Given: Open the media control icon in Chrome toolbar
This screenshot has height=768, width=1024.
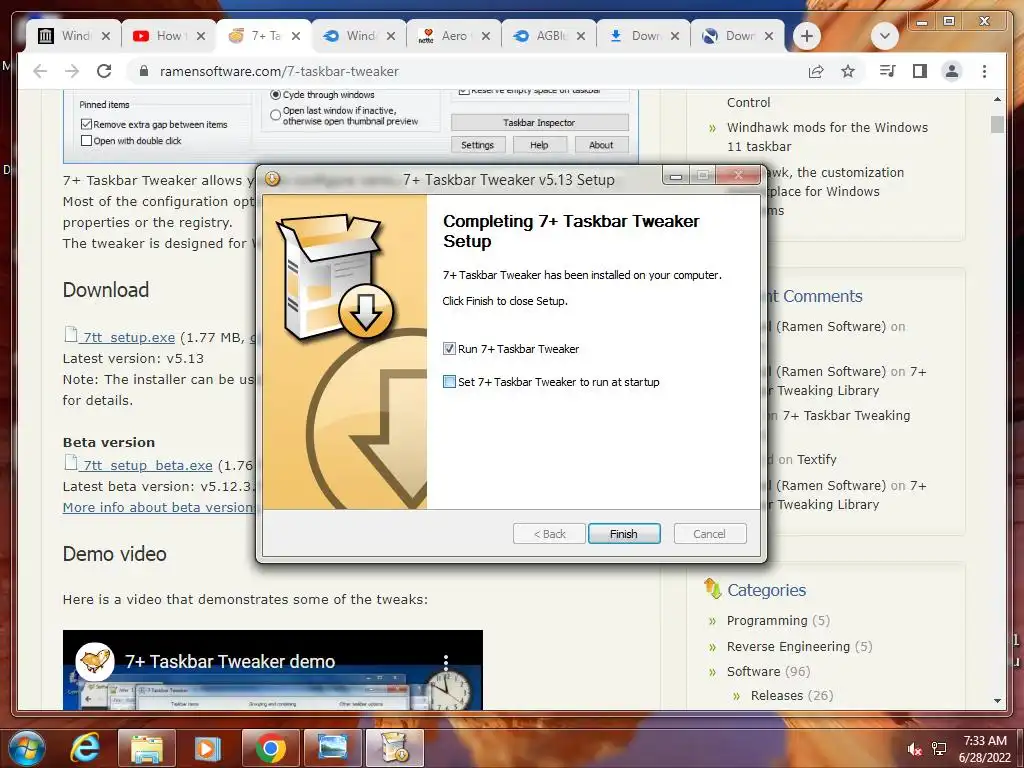Looking at the screenshot, I should (x=887, y=71).
